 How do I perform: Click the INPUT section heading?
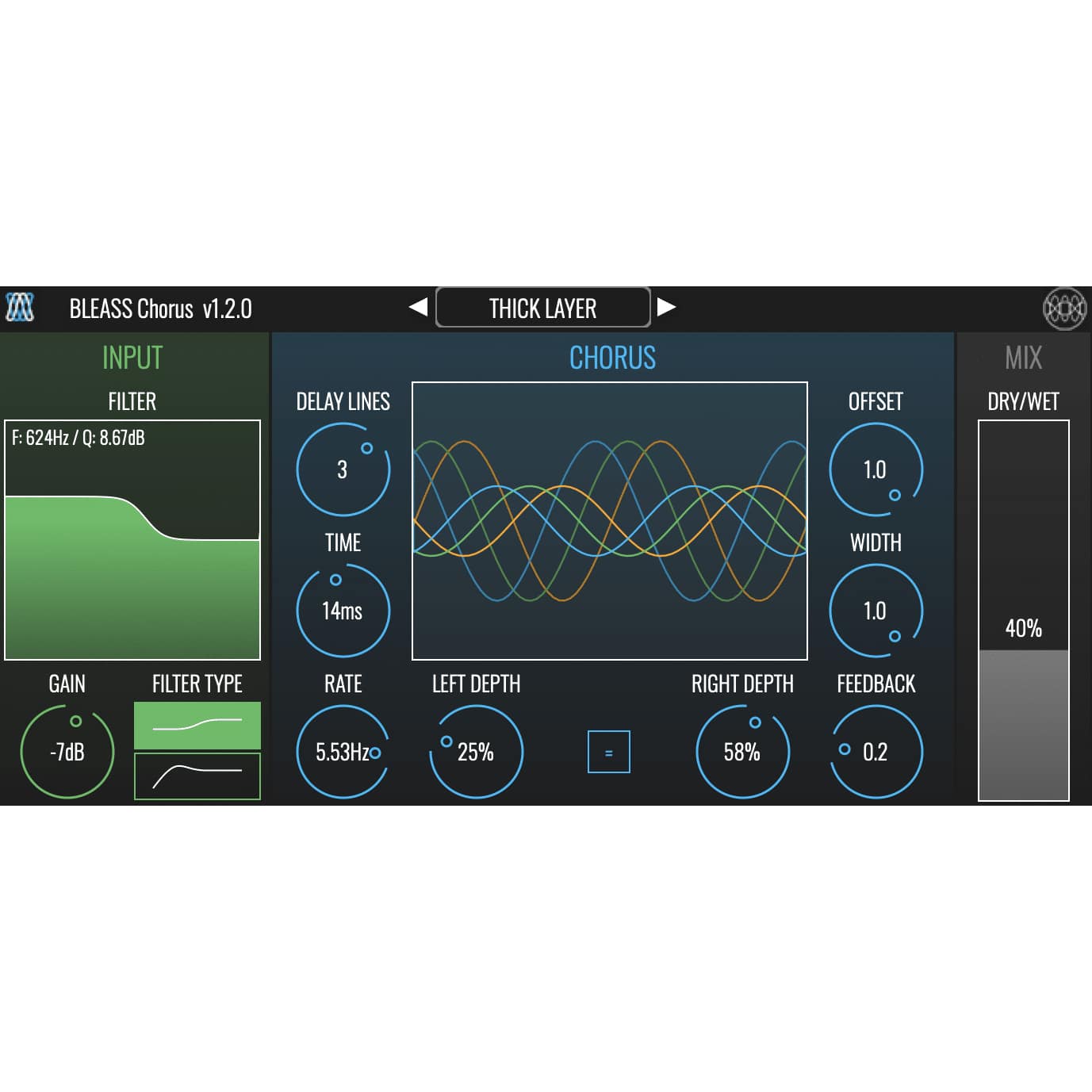click(x=132, y=358)
